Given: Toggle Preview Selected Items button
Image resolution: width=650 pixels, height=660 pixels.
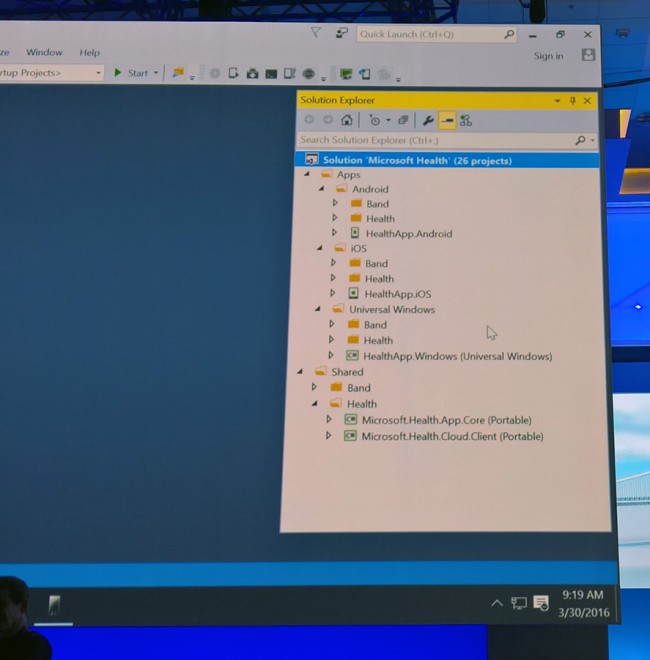Looking at the screenshot, I should click(447, 121).
